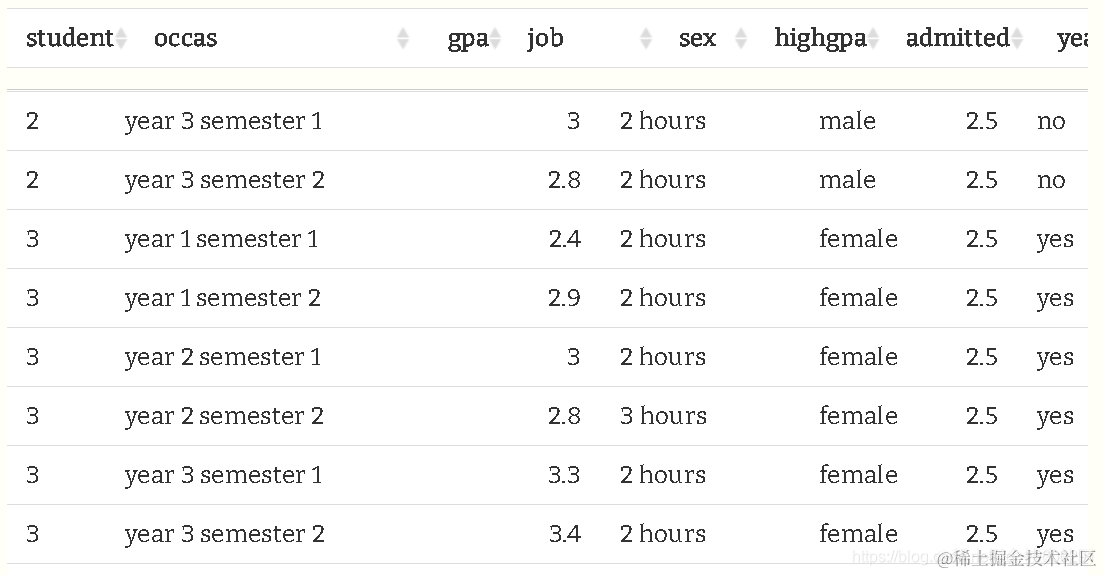Image resolution: width=1103 pixels, height=575 pixels.
Task: Click the gpa value 3.3
Action: 564,475
